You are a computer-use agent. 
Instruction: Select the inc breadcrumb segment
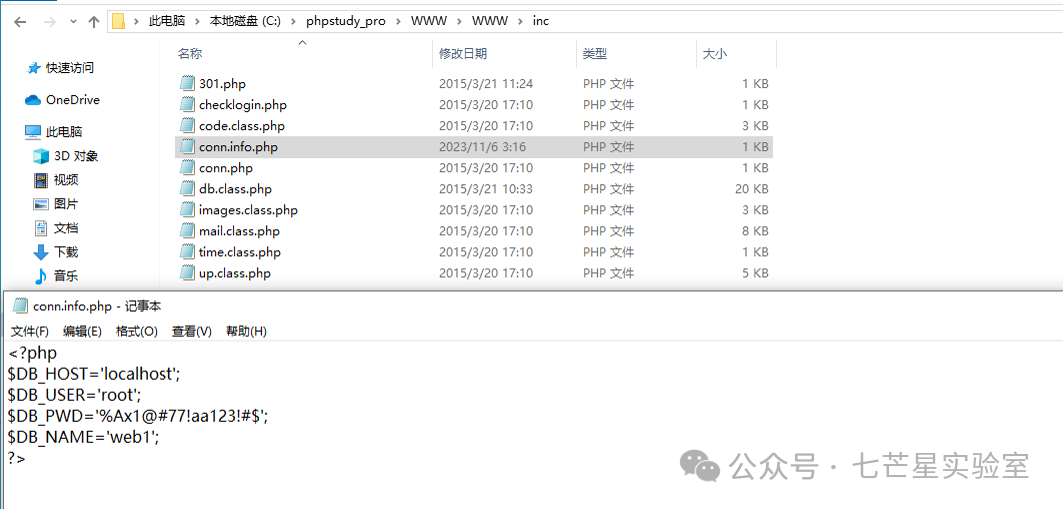point(540,21)
